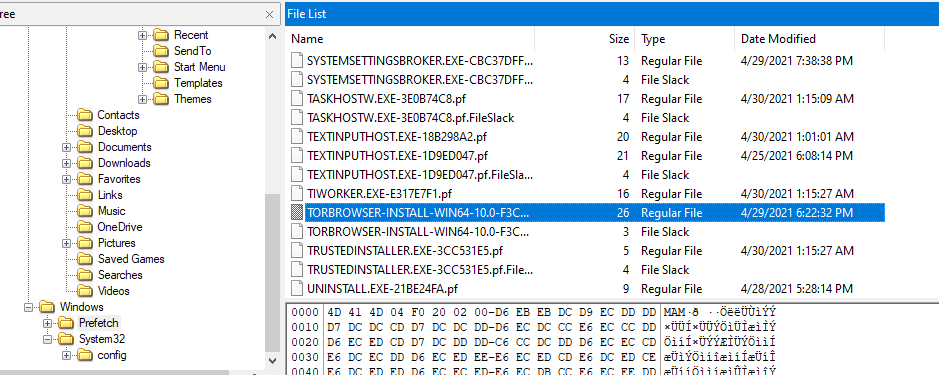Collapse the Windows folder node
939x375 pixels.
click(28, 307)
